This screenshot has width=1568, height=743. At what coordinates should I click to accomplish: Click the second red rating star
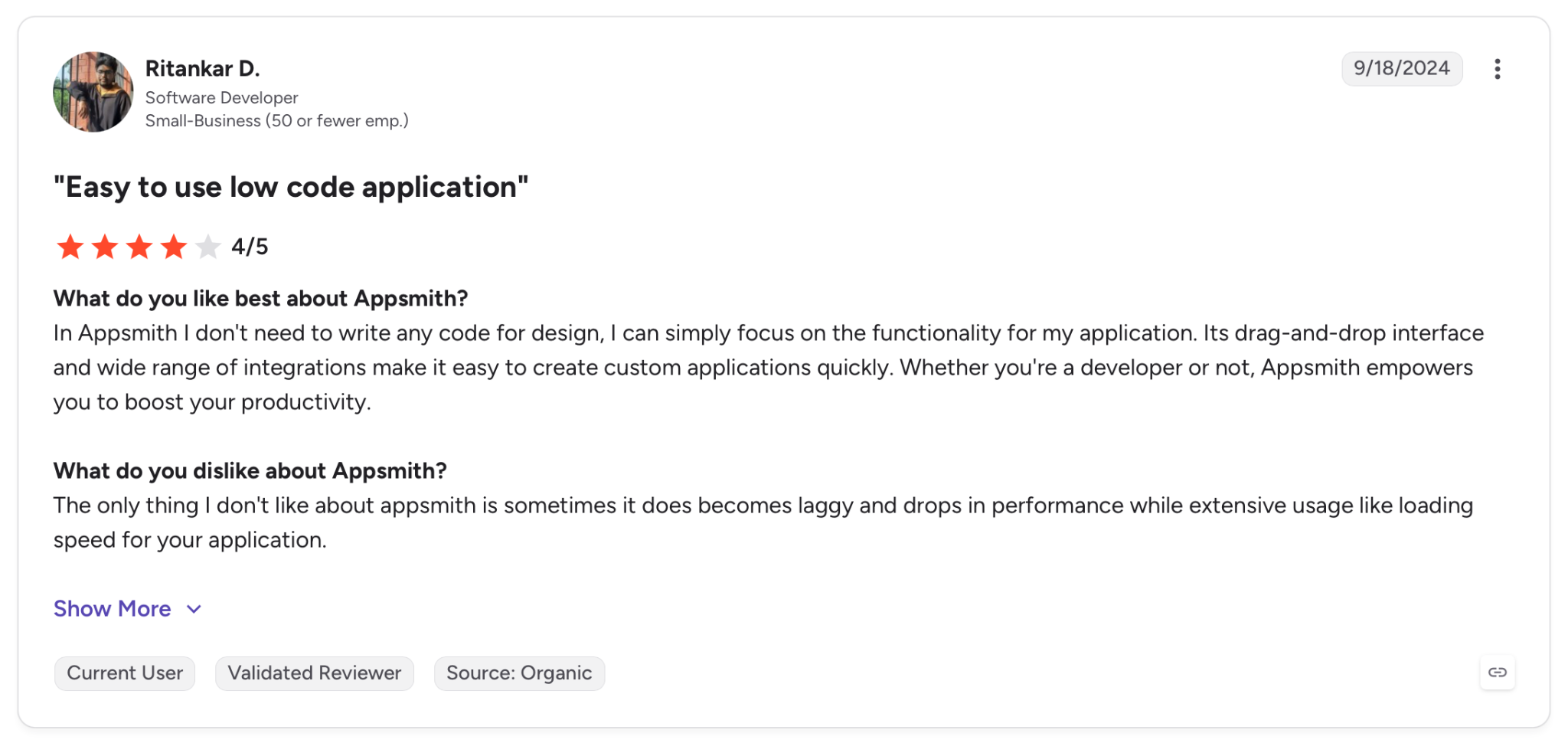click(x=105, y=247)
